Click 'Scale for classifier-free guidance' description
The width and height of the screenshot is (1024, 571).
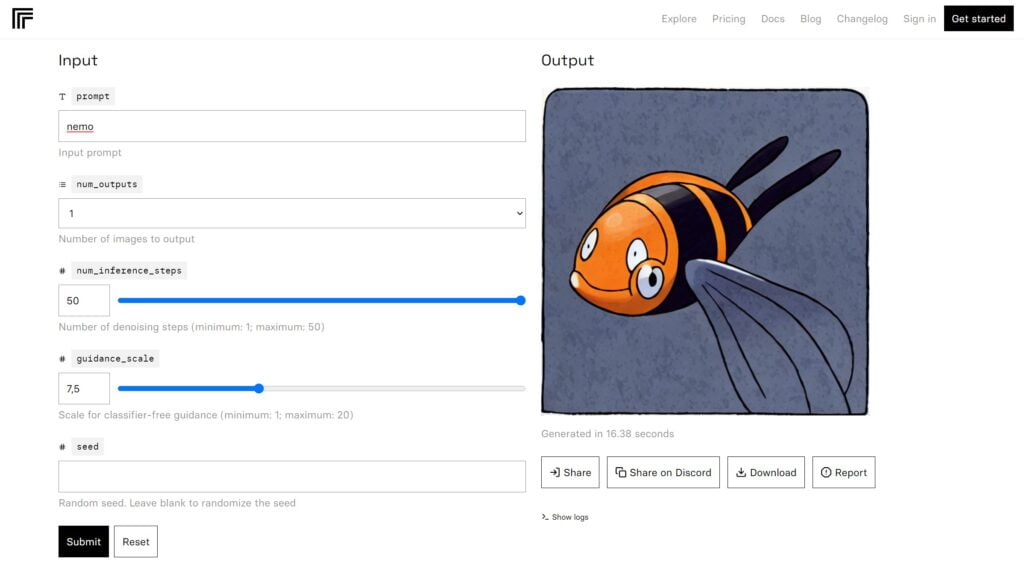pos(206,415)
